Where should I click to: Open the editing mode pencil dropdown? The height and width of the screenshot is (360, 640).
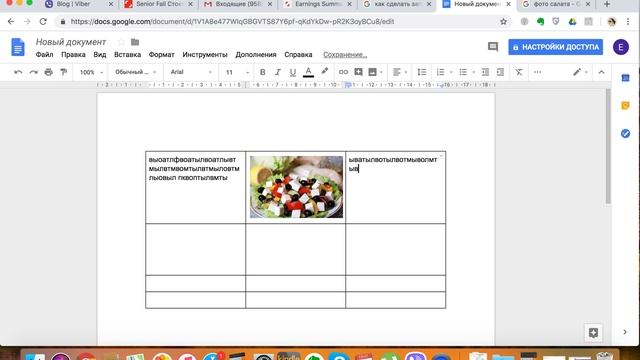coord(580,72)
